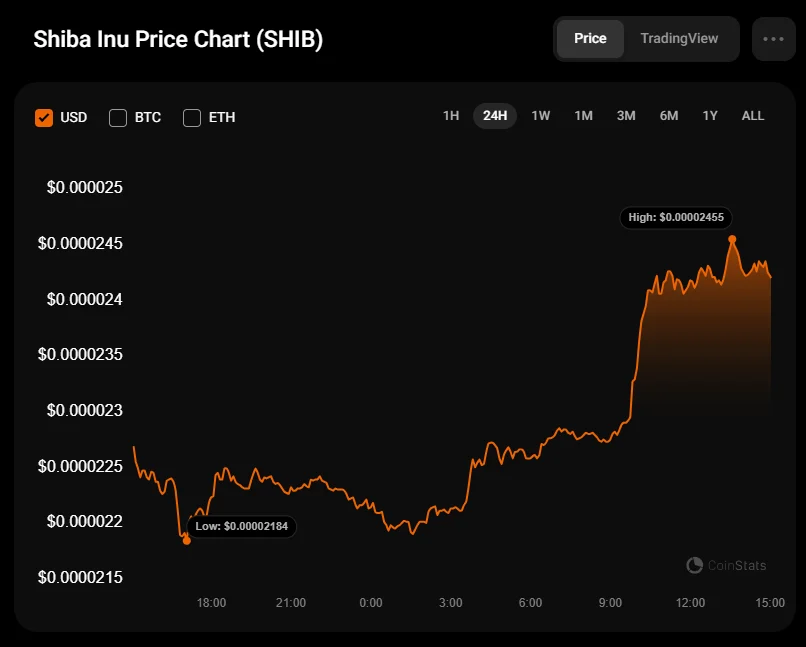Select the 24H time range
806x647 pixels.
click(495, 116)
